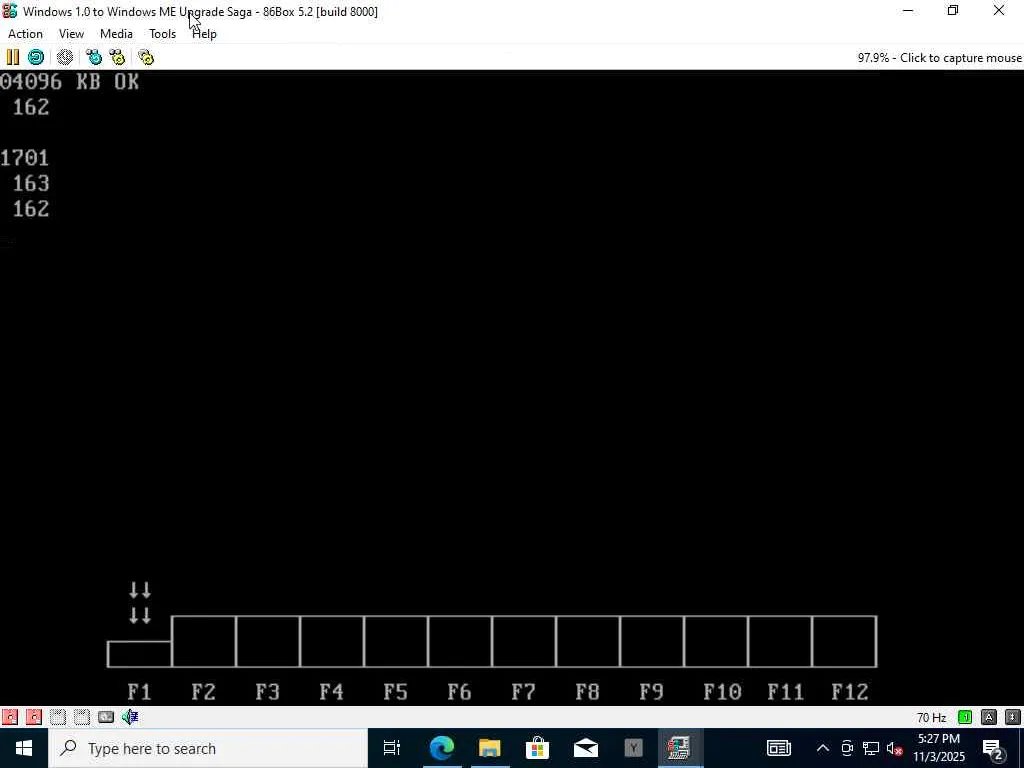Click the F8 key label
This screenshot has height=768, width=1024.
tap(587, 692)
